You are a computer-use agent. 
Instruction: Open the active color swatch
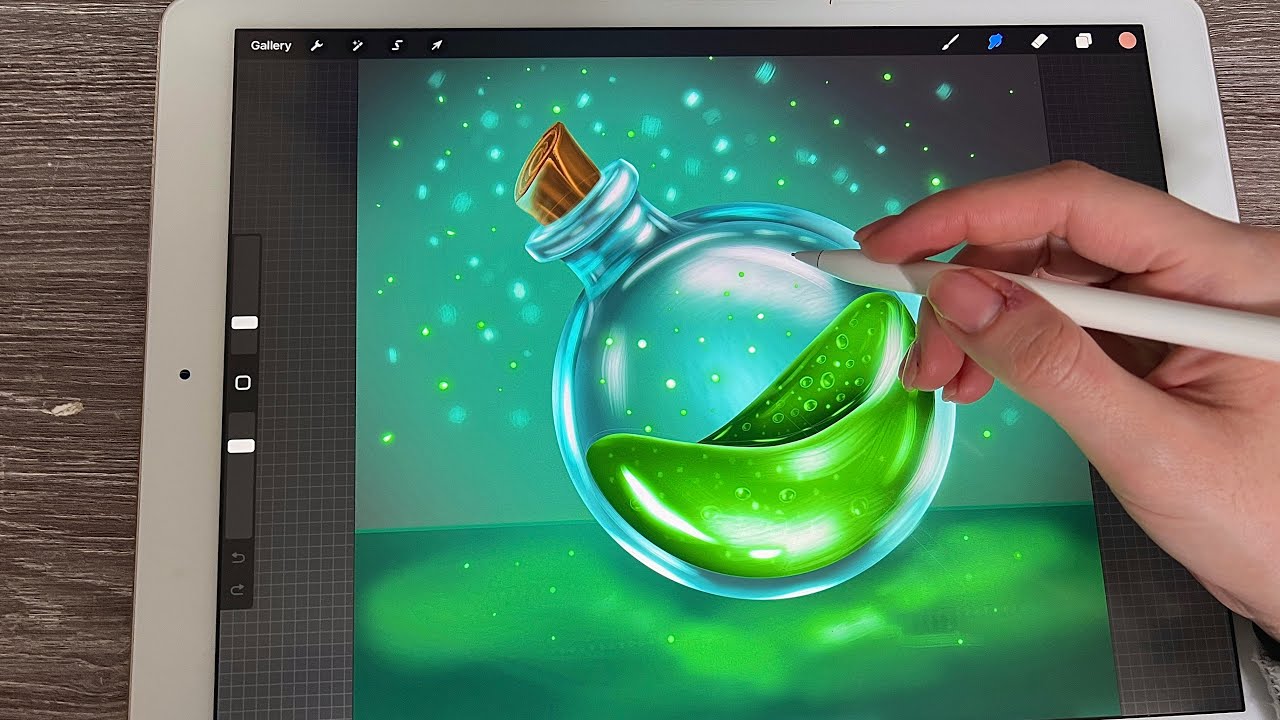pos(1127,40)
